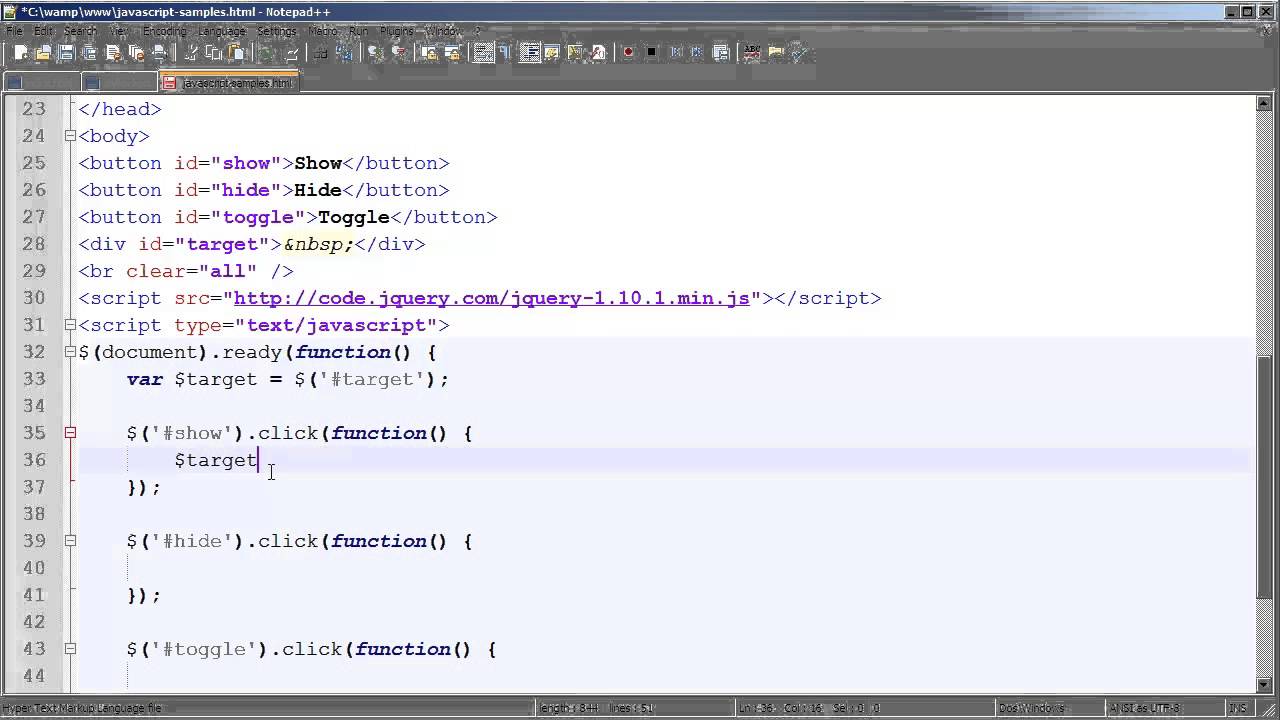Open a file using the Open folder icon
Screen dimensions: 1280x720
(44, 52)
